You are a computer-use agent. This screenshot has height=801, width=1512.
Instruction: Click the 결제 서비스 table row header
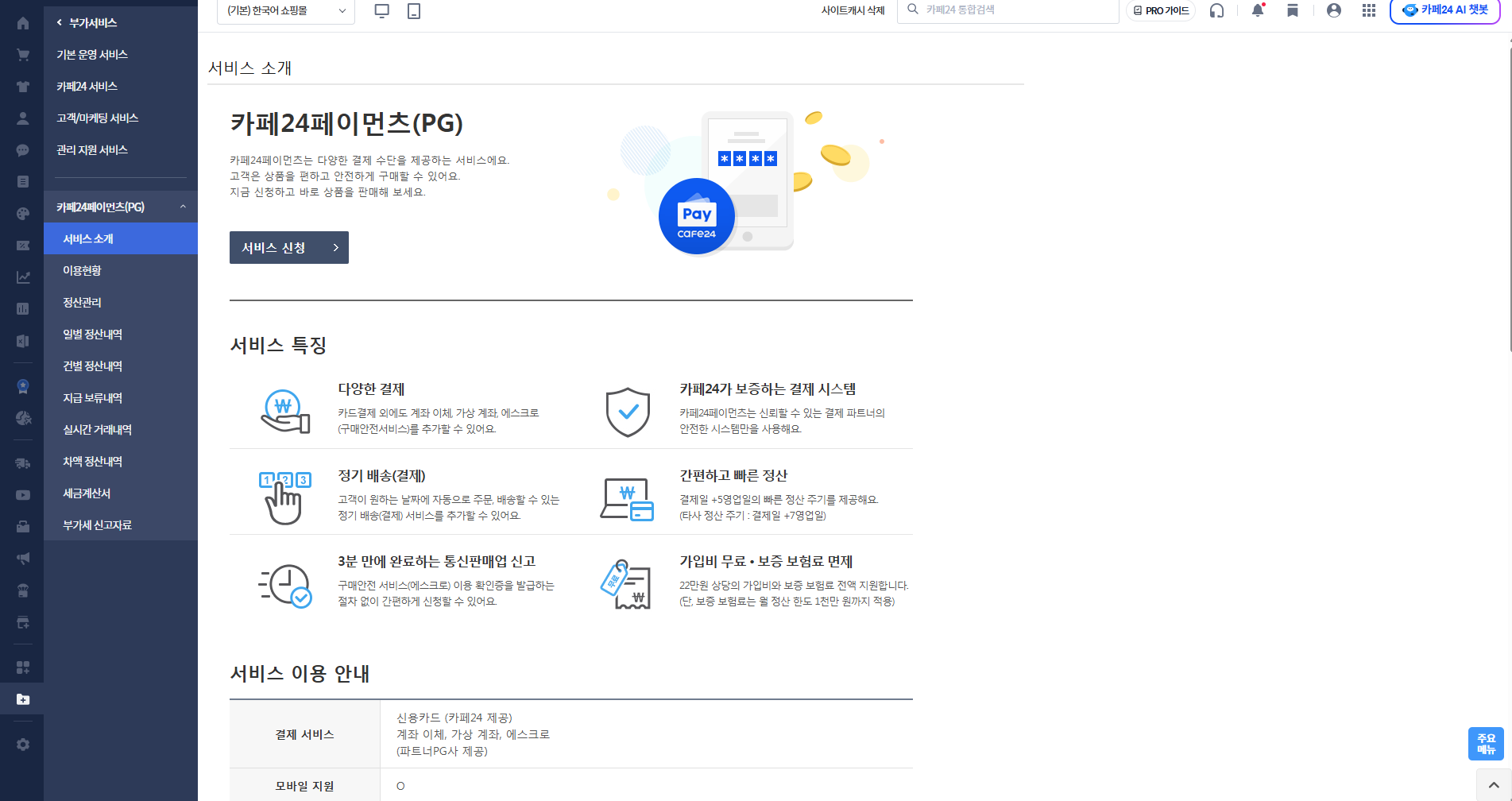coord(305,734)
